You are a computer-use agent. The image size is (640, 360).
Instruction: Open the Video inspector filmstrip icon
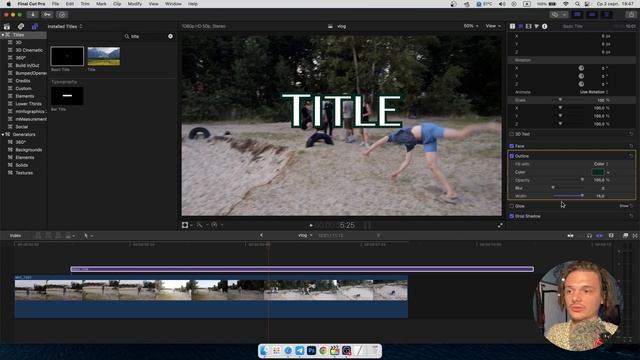[529, 26]
